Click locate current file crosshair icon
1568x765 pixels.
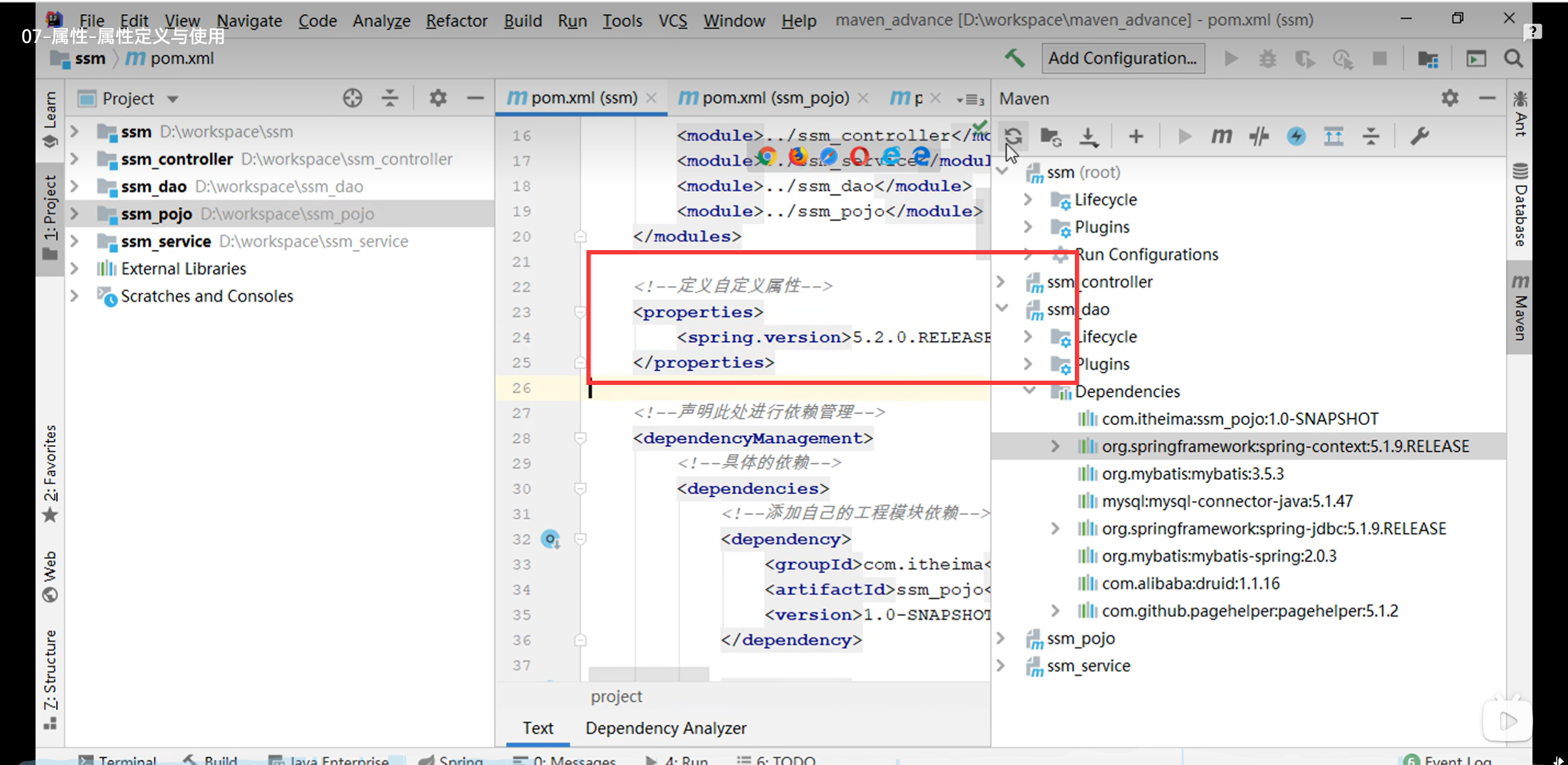352,98
